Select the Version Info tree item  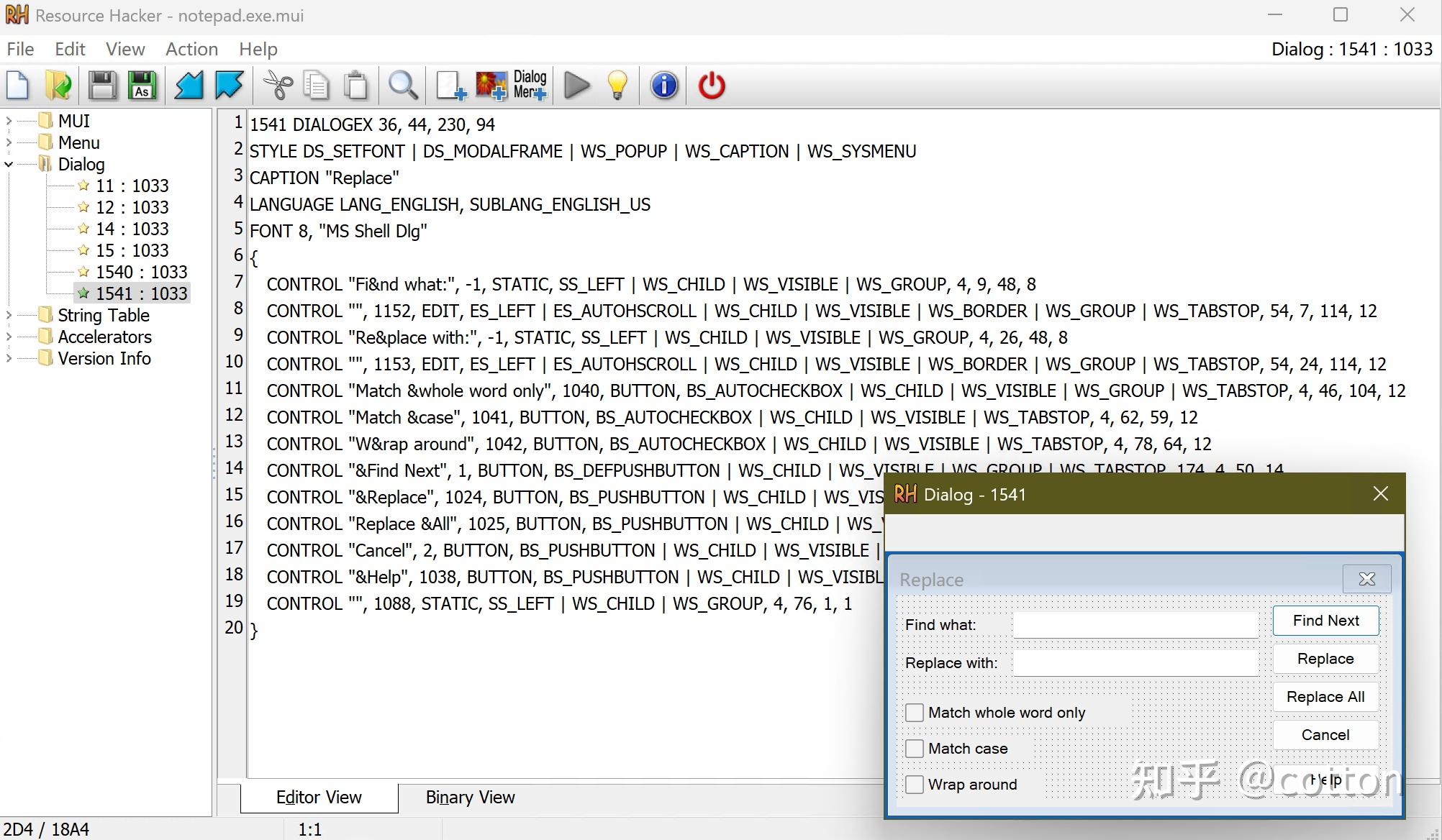click(104, 358)
